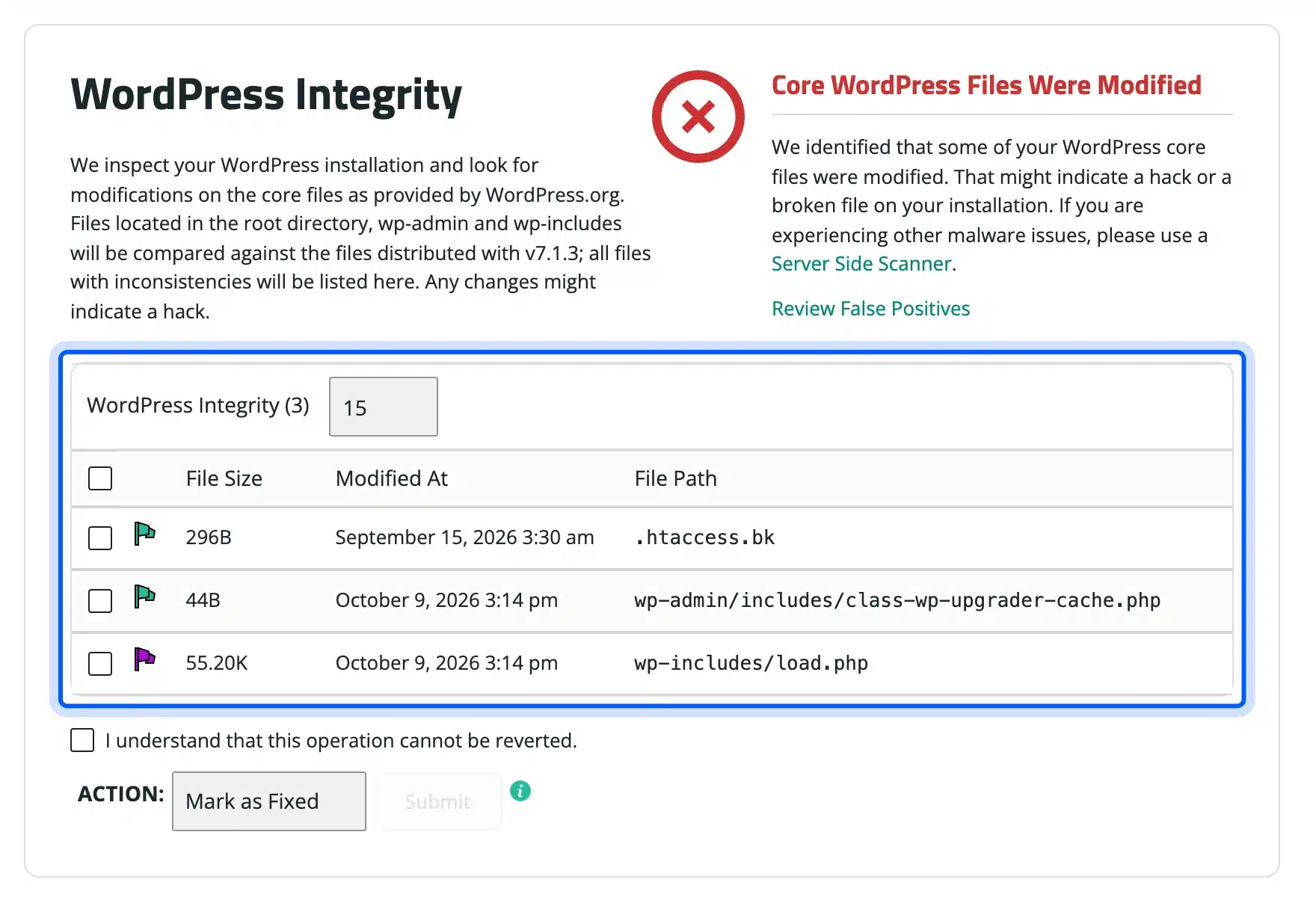Tick 'I understand this operation cannot be reverted'
This screenshot has width=1316, height=900.
click(82, 740)
